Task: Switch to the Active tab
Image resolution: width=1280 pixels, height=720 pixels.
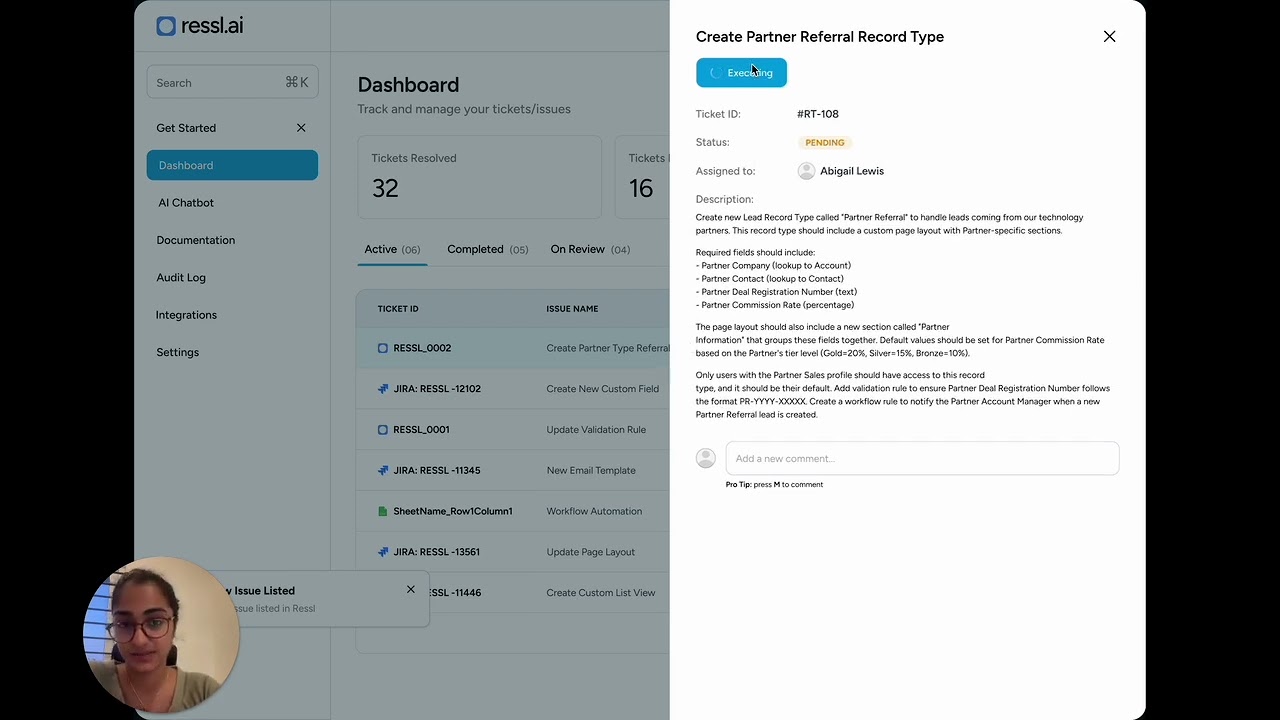Action: point(392,249)
